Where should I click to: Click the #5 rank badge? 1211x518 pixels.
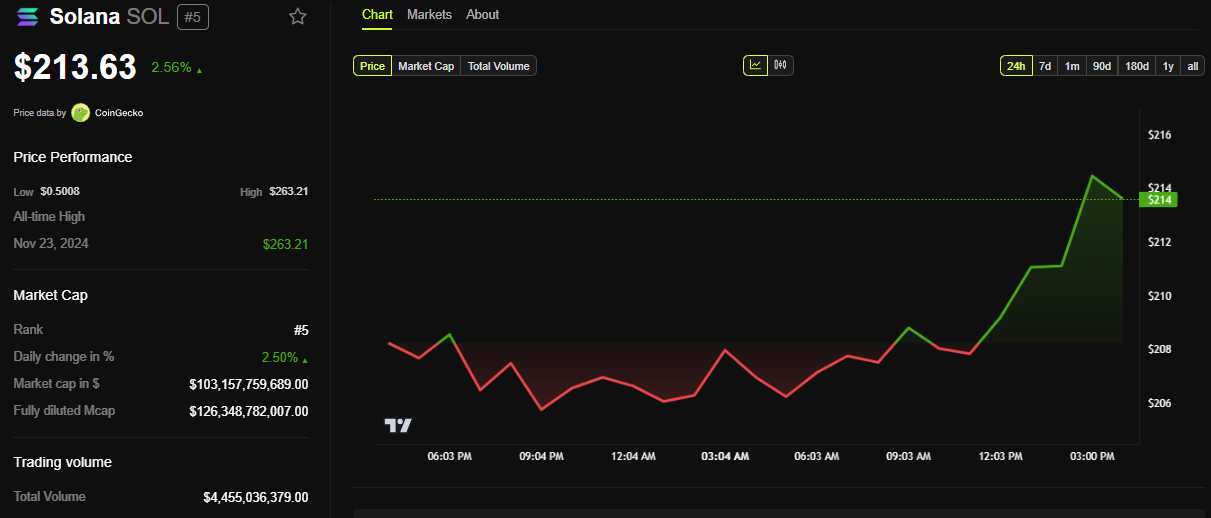[x=193, y=17]
